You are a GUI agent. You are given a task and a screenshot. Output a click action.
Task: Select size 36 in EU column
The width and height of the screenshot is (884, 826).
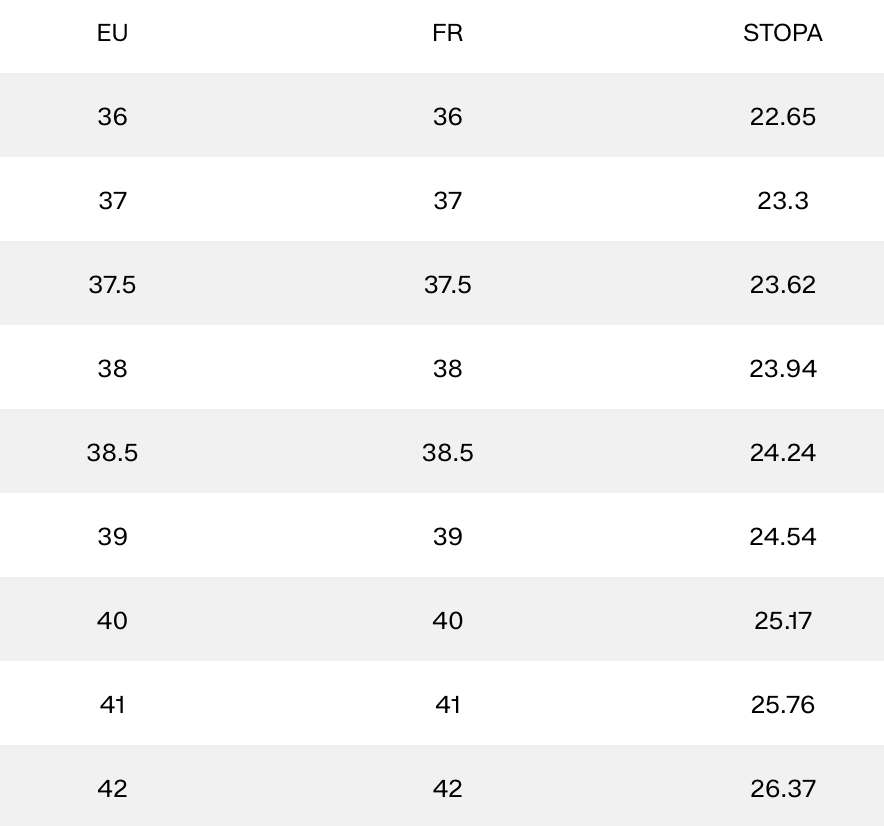(112, 117)
